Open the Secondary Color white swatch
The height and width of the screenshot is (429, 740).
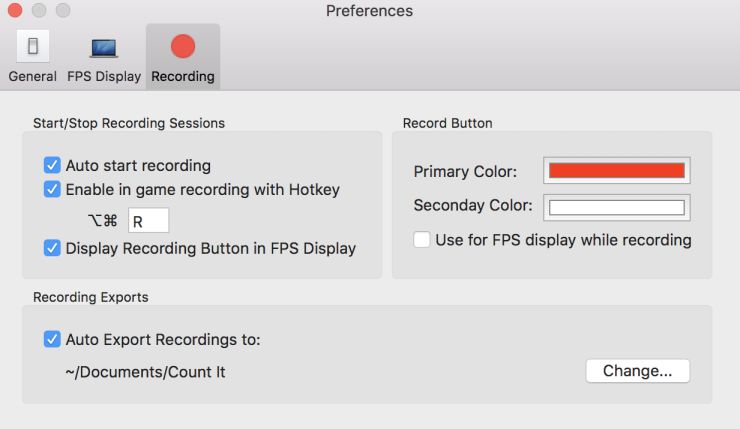pyautogui.click(x=616, y=208)
